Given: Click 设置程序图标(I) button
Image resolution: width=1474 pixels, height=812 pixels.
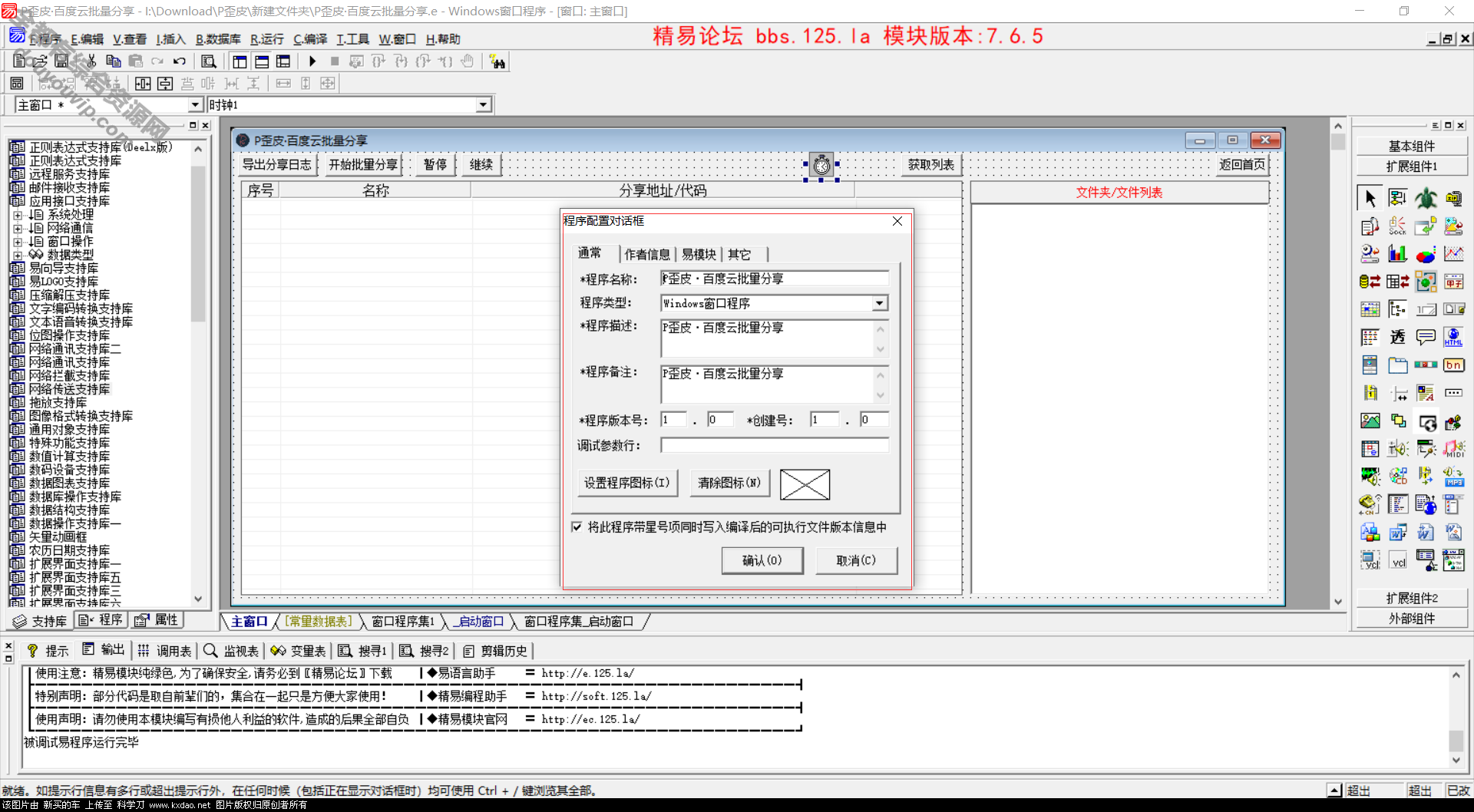Looking at the screenshot, I should (x=627, y=484).
